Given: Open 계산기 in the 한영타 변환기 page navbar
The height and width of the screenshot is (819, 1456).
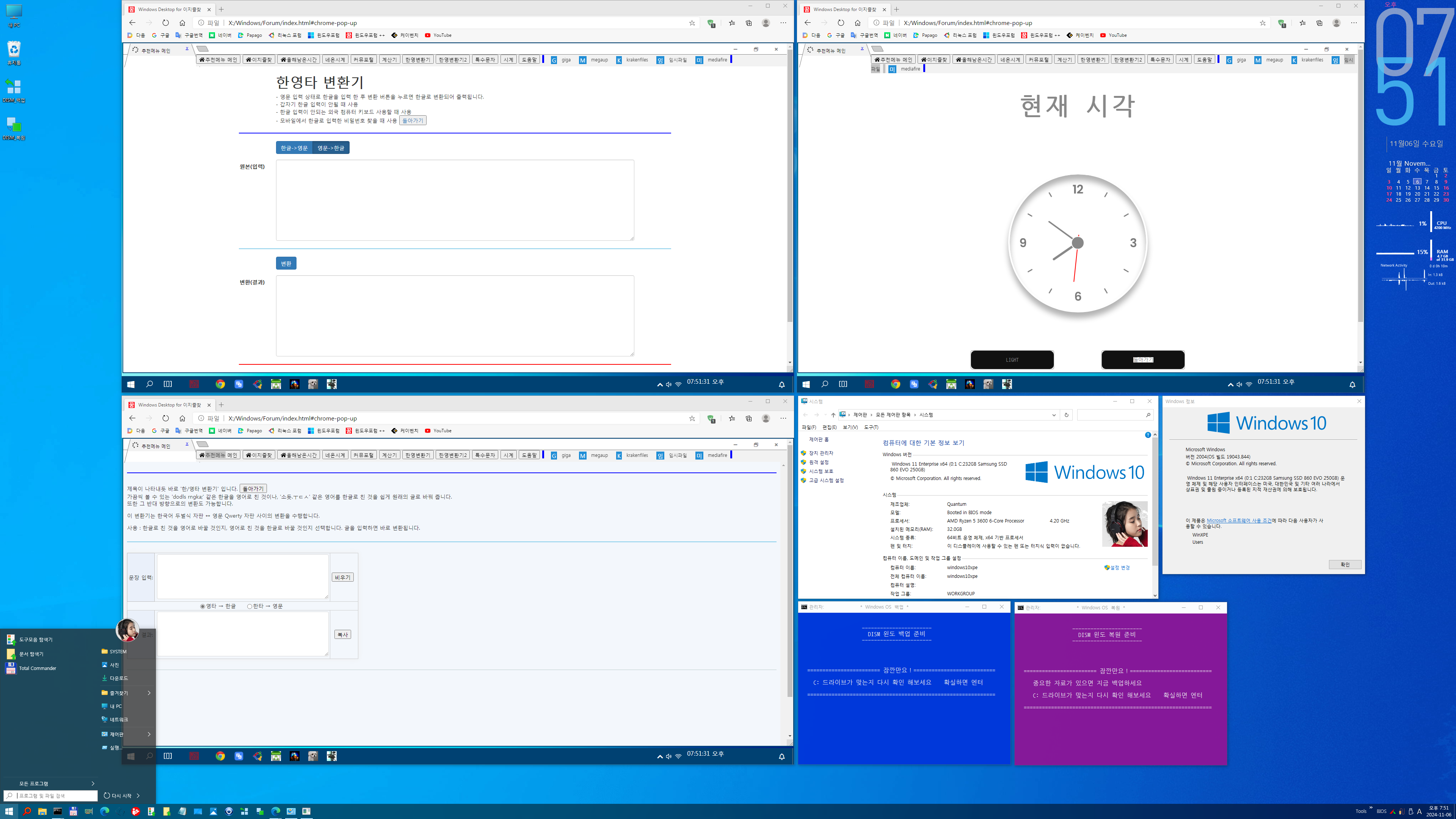Looking at the screenshot, I should (389, 60).
